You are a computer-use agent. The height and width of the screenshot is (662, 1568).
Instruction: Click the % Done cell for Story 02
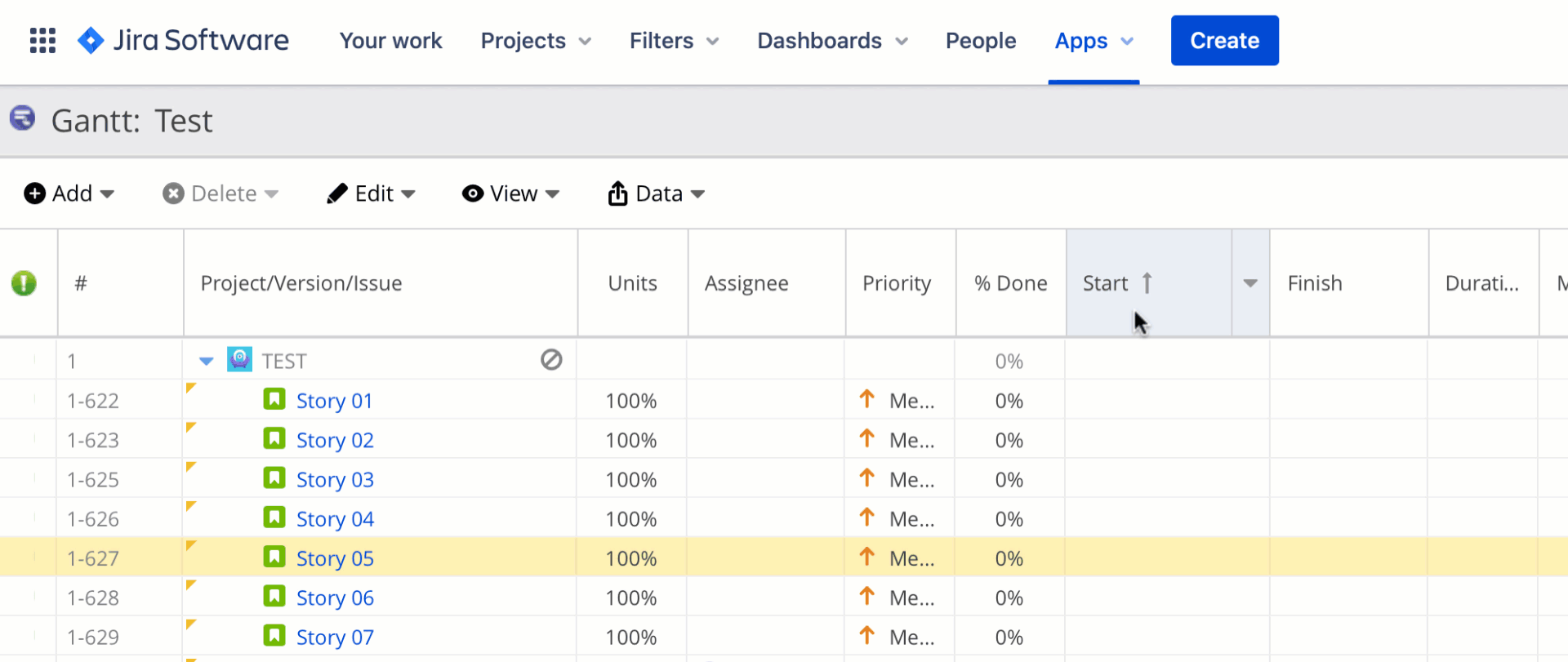point(1009,440)
